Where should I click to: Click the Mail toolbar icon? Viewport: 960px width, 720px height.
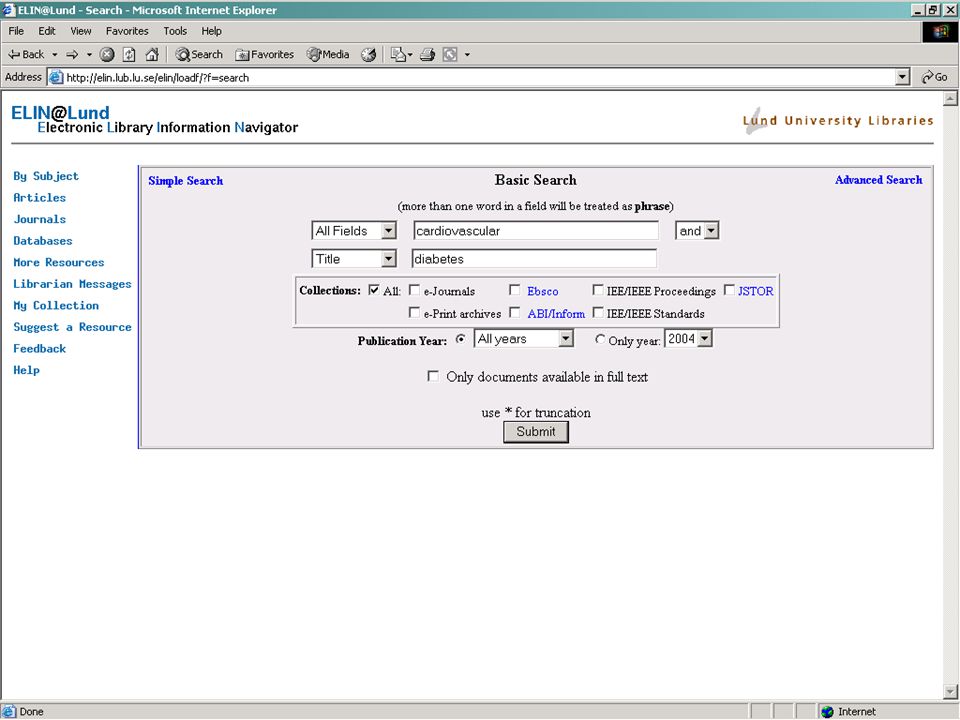pos(398,54)
